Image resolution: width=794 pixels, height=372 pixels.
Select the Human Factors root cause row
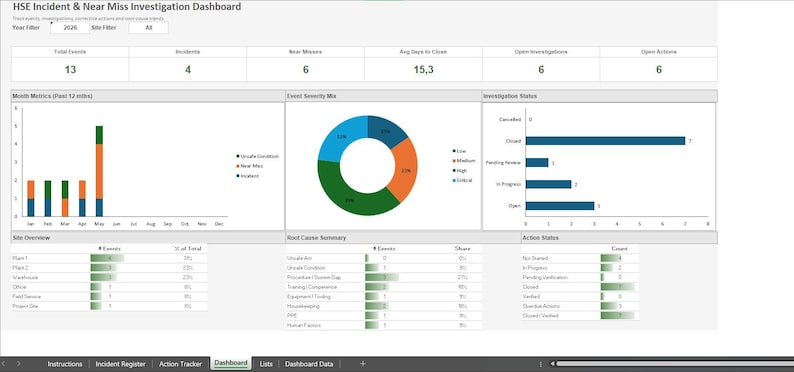pos(384,325)
